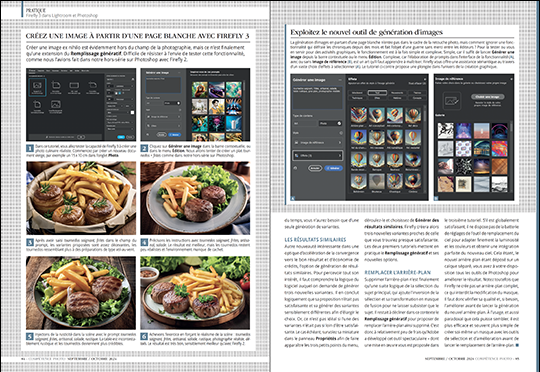Viewport: 540px width, 372px height.
Task: Expand the Effets (3) row
Action: pyautogui.click(x=318, y=156)
